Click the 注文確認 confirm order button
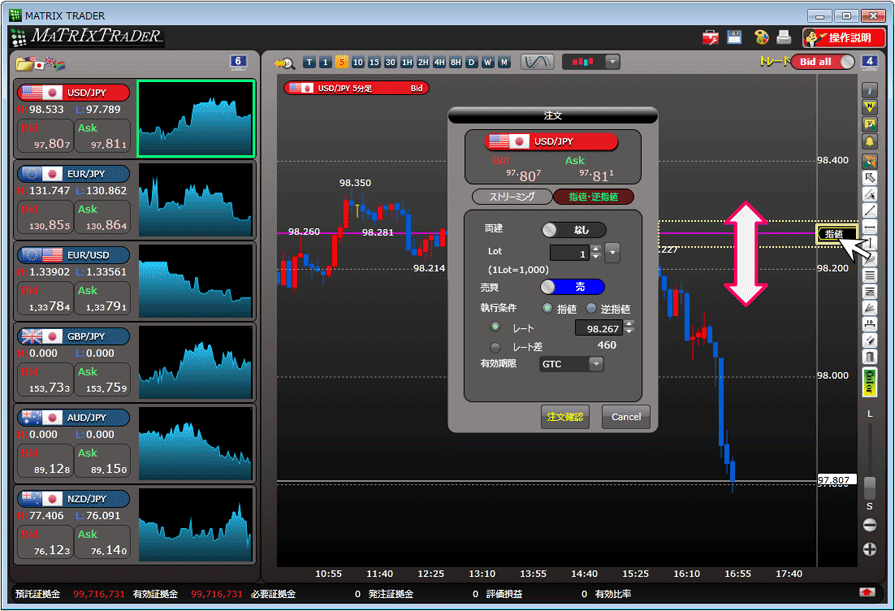Image resolution: width=895 pixels, height=611 pixels. 565,416
